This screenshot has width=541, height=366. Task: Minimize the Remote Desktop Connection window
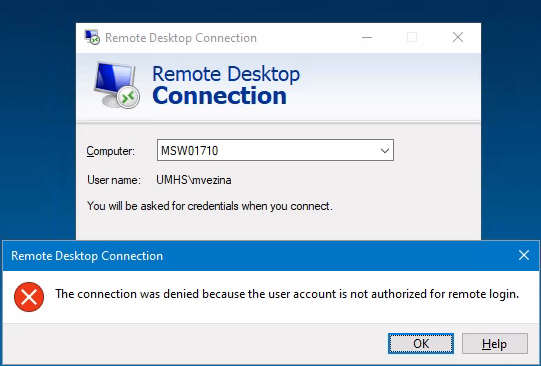[x=367, y=37]
